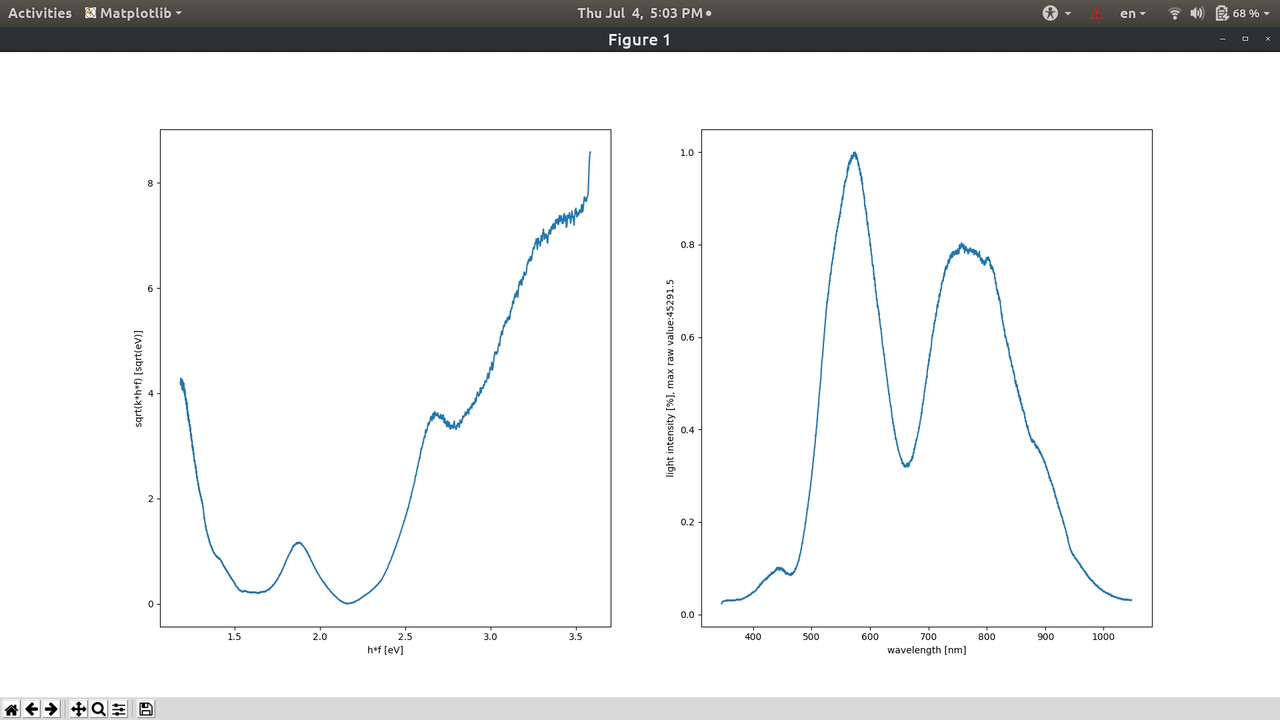Viewport: 1280px width, 720px height.
Task: Click the 'h*f [eV]' axis label
Action: [x=385, y=650]
